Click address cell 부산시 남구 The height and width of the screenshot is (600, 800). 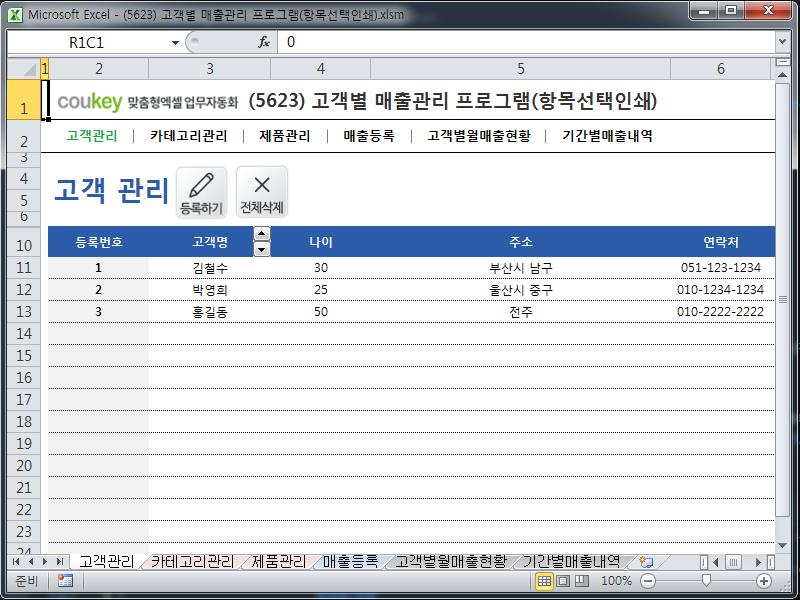[520, 268]
